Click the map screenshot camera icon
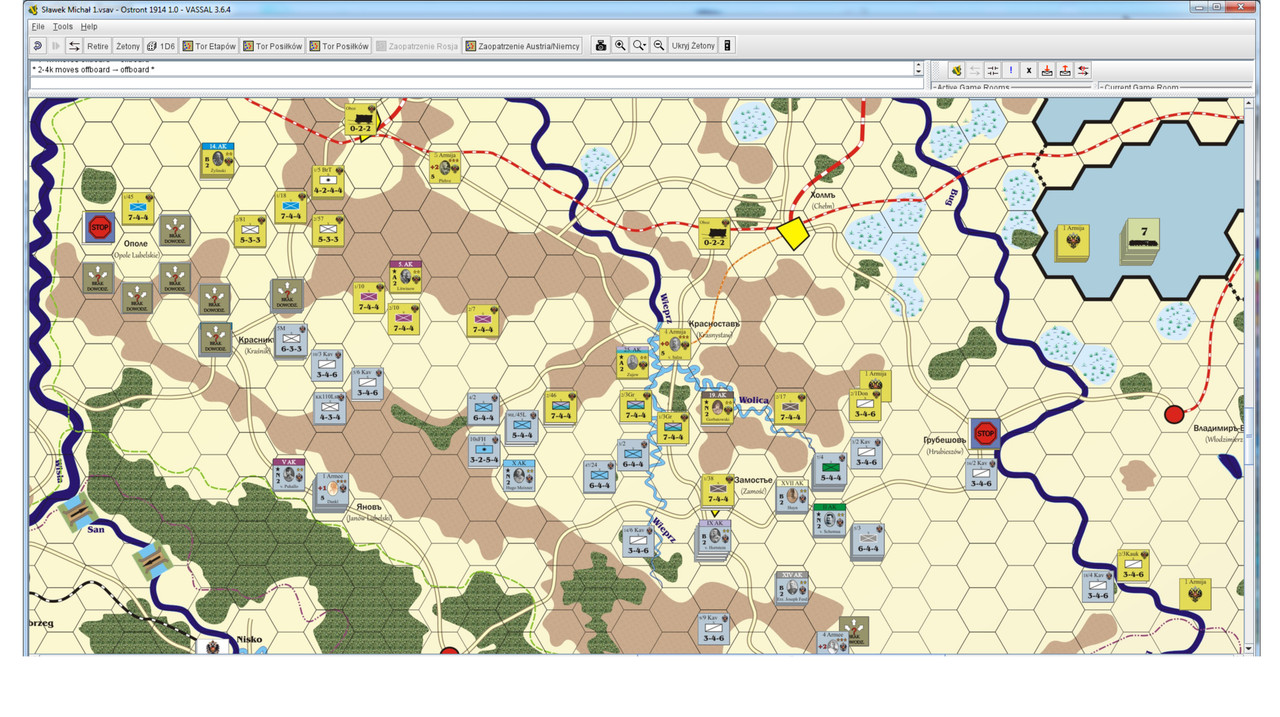 click(x=601, y=46)
